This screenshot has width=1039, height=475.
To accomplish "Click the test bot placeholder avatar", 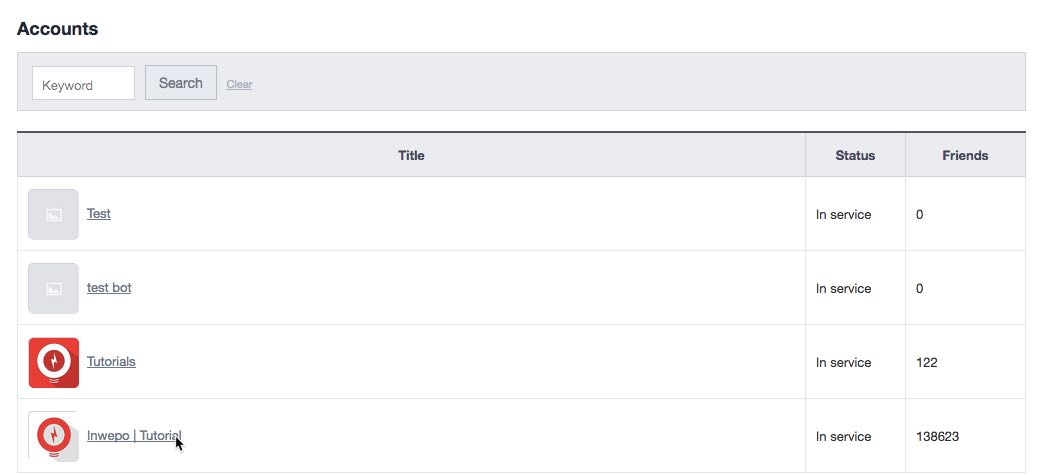I will pyautogui.click(x=53, y=288).
